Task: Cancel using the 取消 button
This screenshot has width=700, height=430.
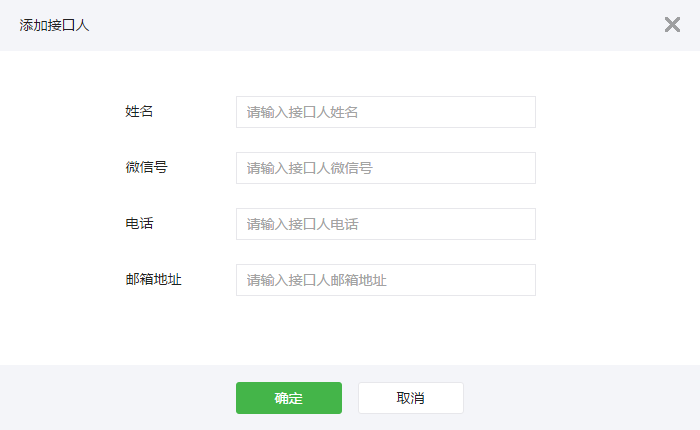Action: tap(411, 398)
